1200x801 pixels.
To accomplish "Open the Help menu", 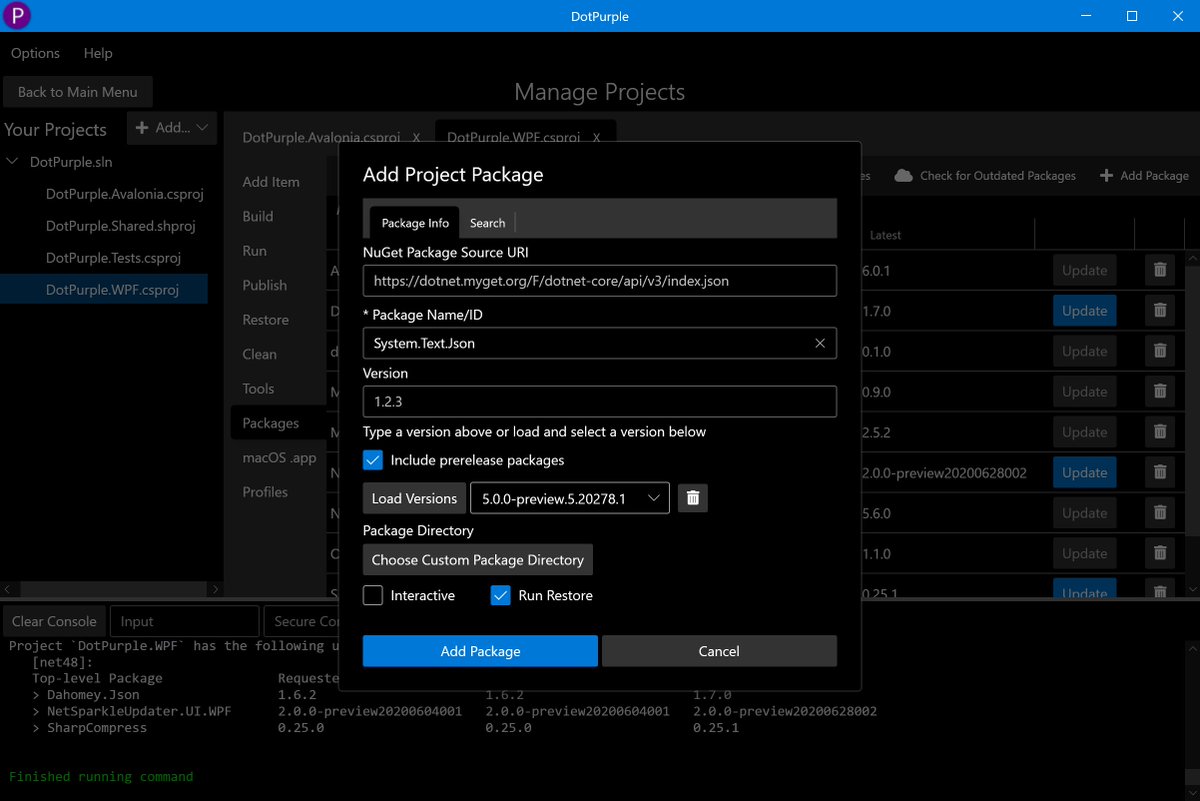I will coord(98,53).
